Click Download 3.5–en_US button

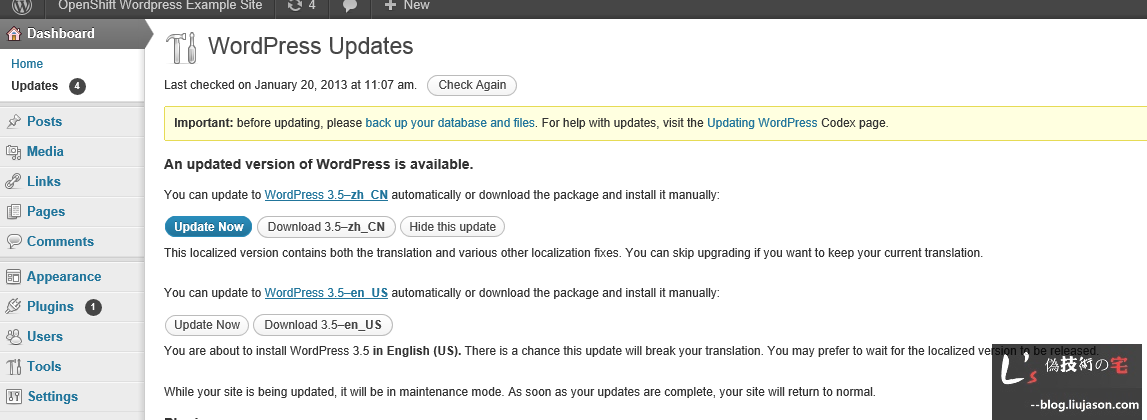click(323, 325)
